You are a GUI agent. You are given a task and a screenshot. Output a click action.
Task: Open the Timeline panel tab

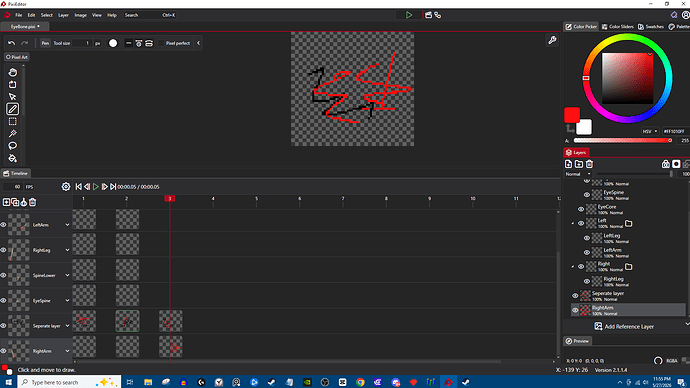tap(15, 173)
